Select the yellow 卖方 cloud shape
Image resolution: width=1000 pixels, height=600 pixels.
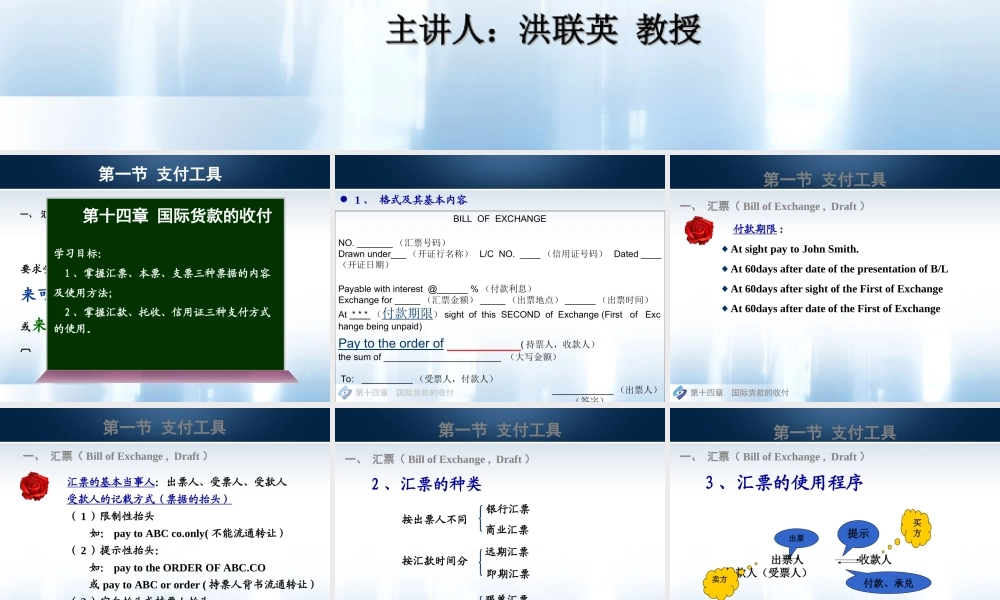[718, 577]
